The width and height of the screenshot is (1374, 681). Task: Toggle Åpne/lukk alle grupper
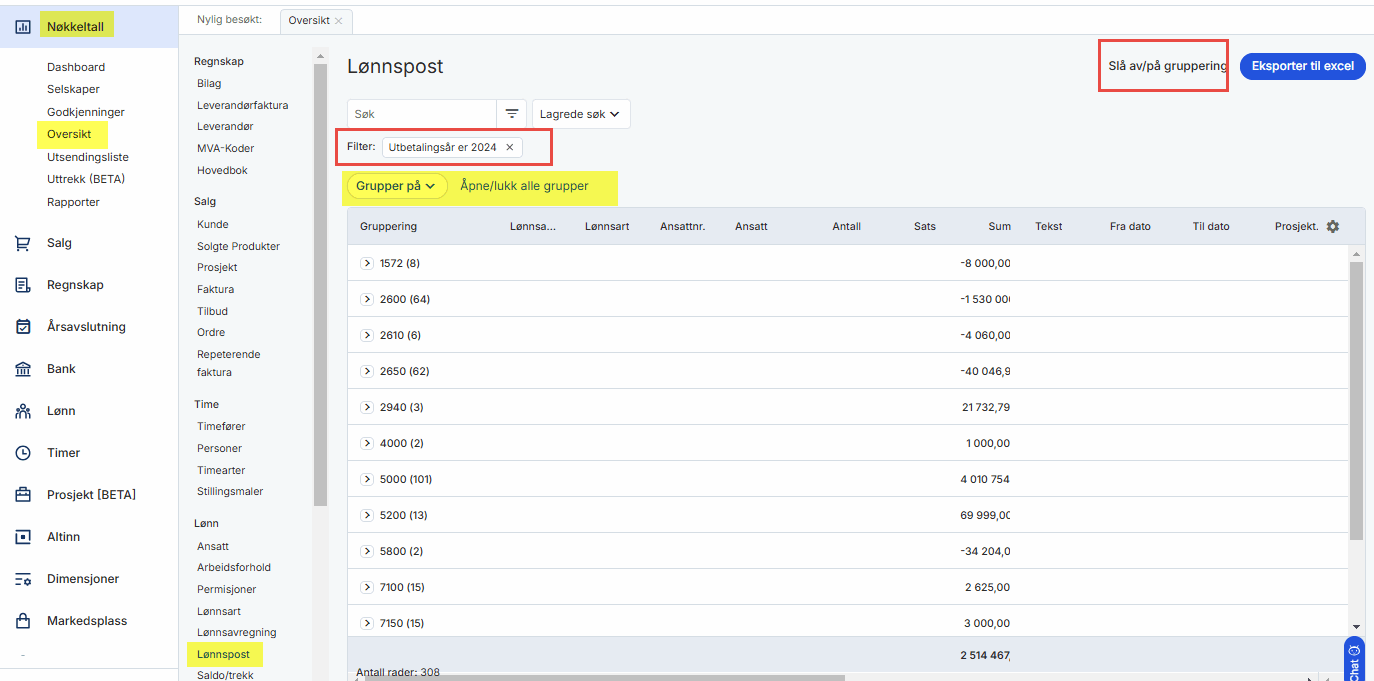[x=524, y=186]
